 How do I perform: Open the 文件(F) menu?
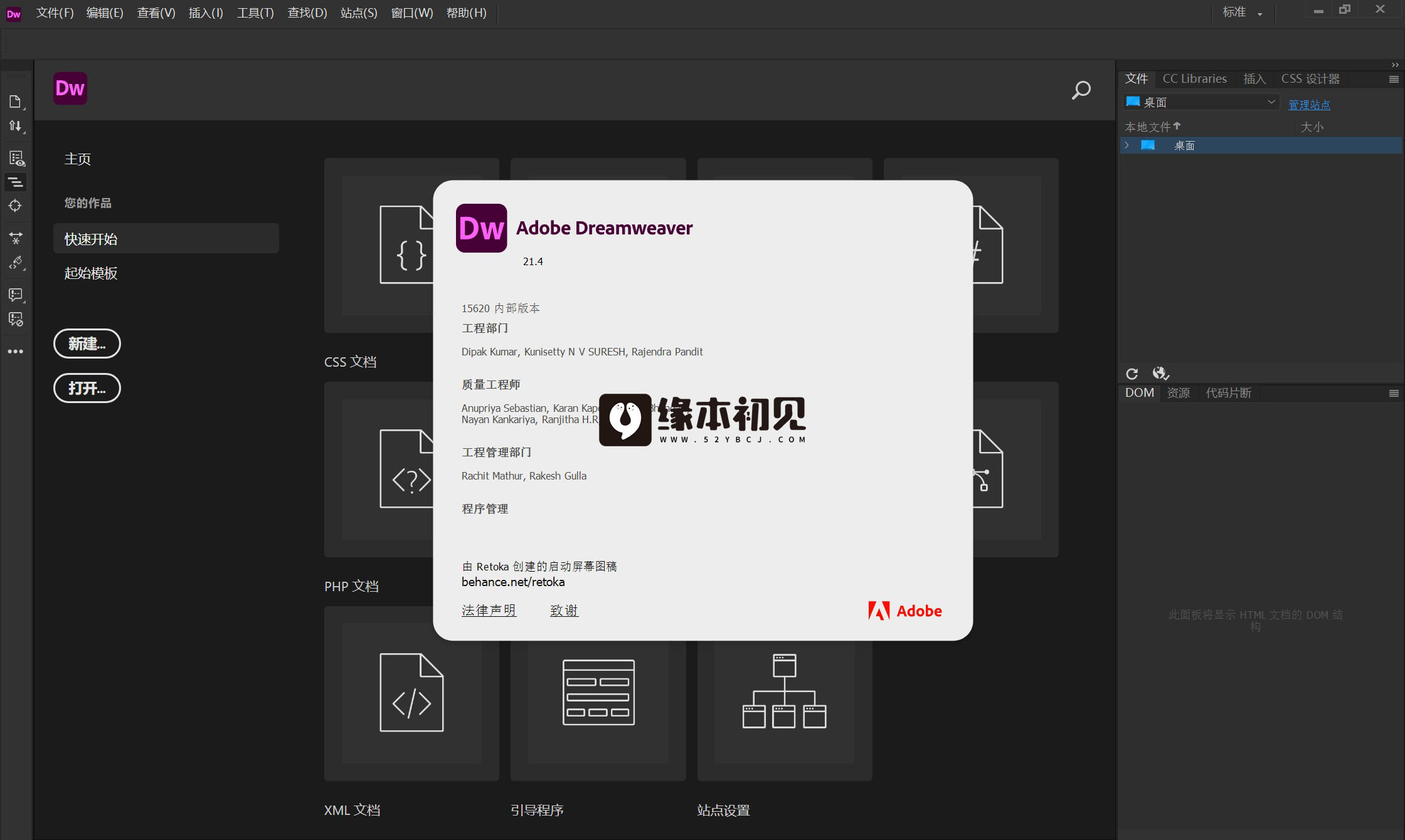pyautogui.click(x=55, y=13)
